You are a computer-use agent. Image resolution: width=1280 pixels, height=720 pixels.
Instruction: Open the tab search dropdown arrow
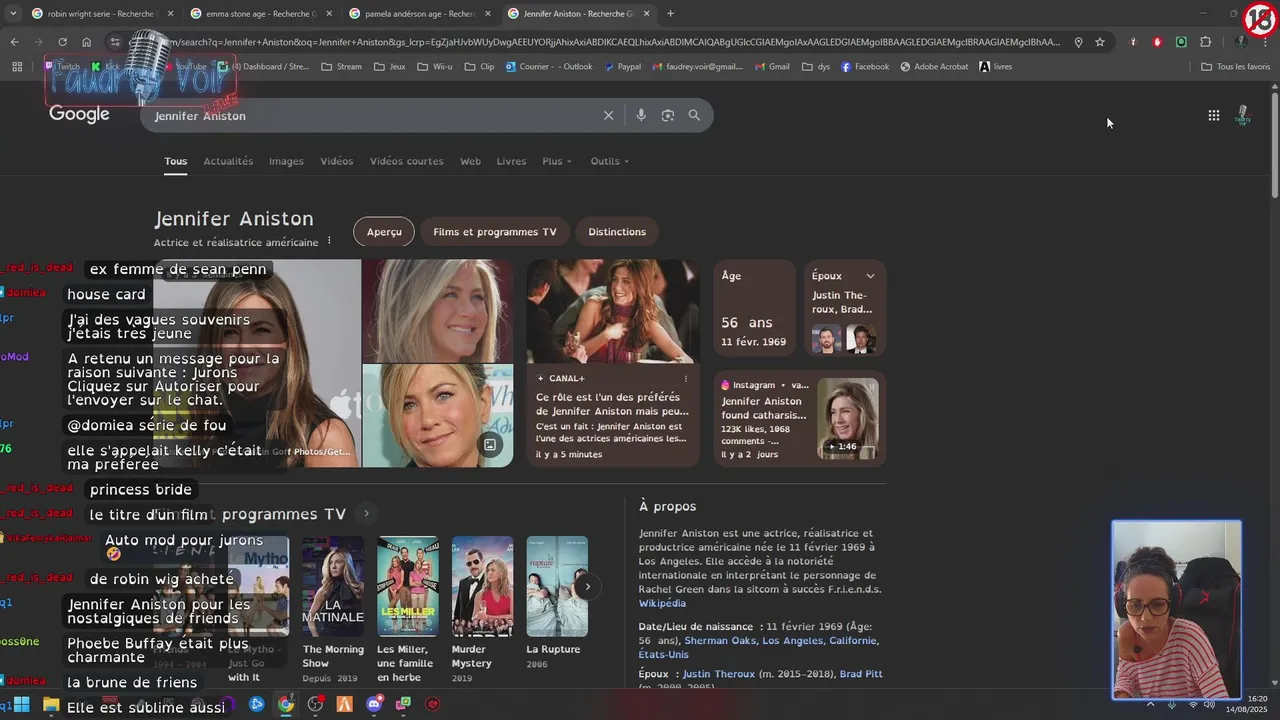[13, 14]
